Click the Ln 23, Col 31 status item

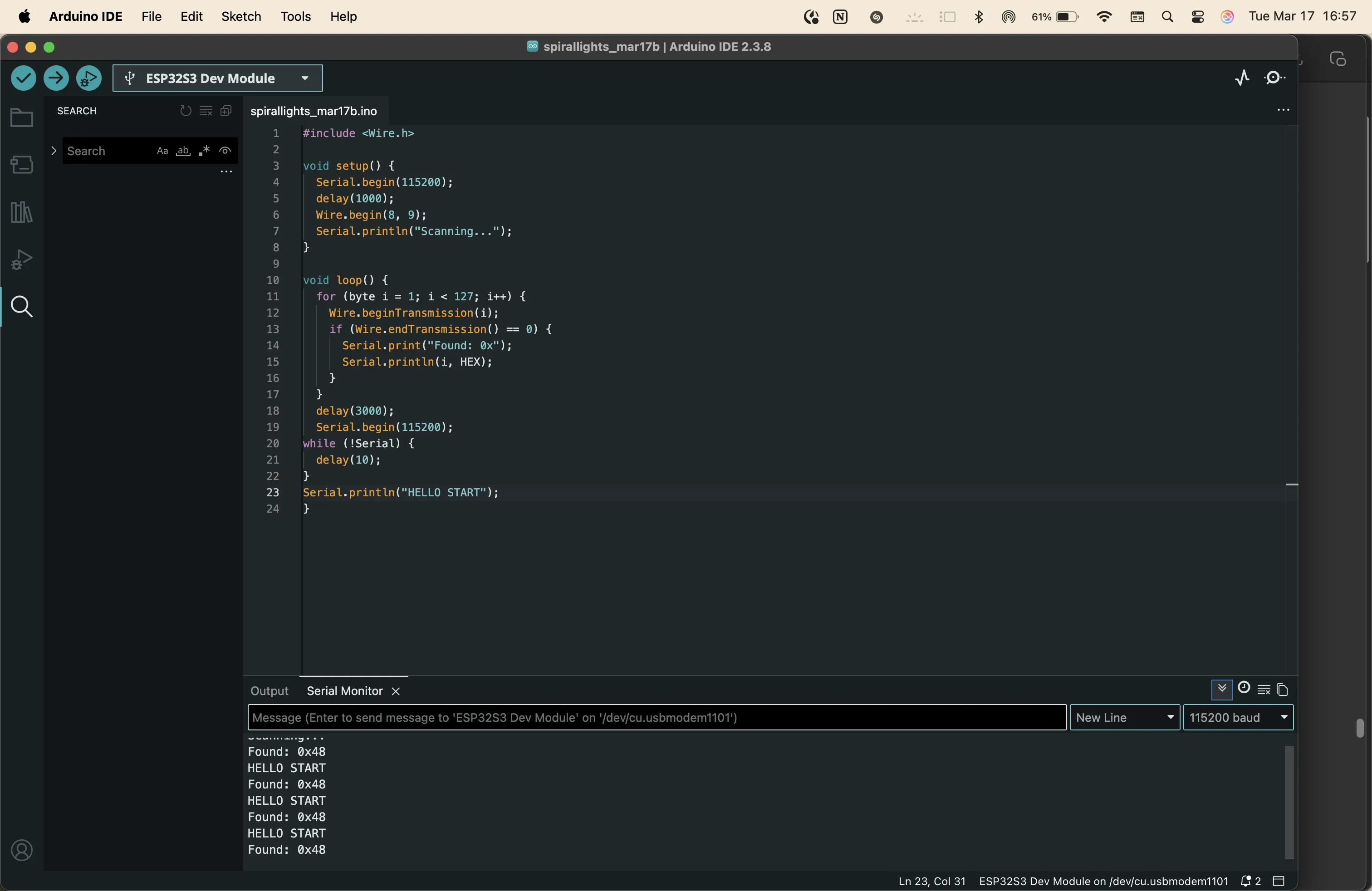click(931, 881)
